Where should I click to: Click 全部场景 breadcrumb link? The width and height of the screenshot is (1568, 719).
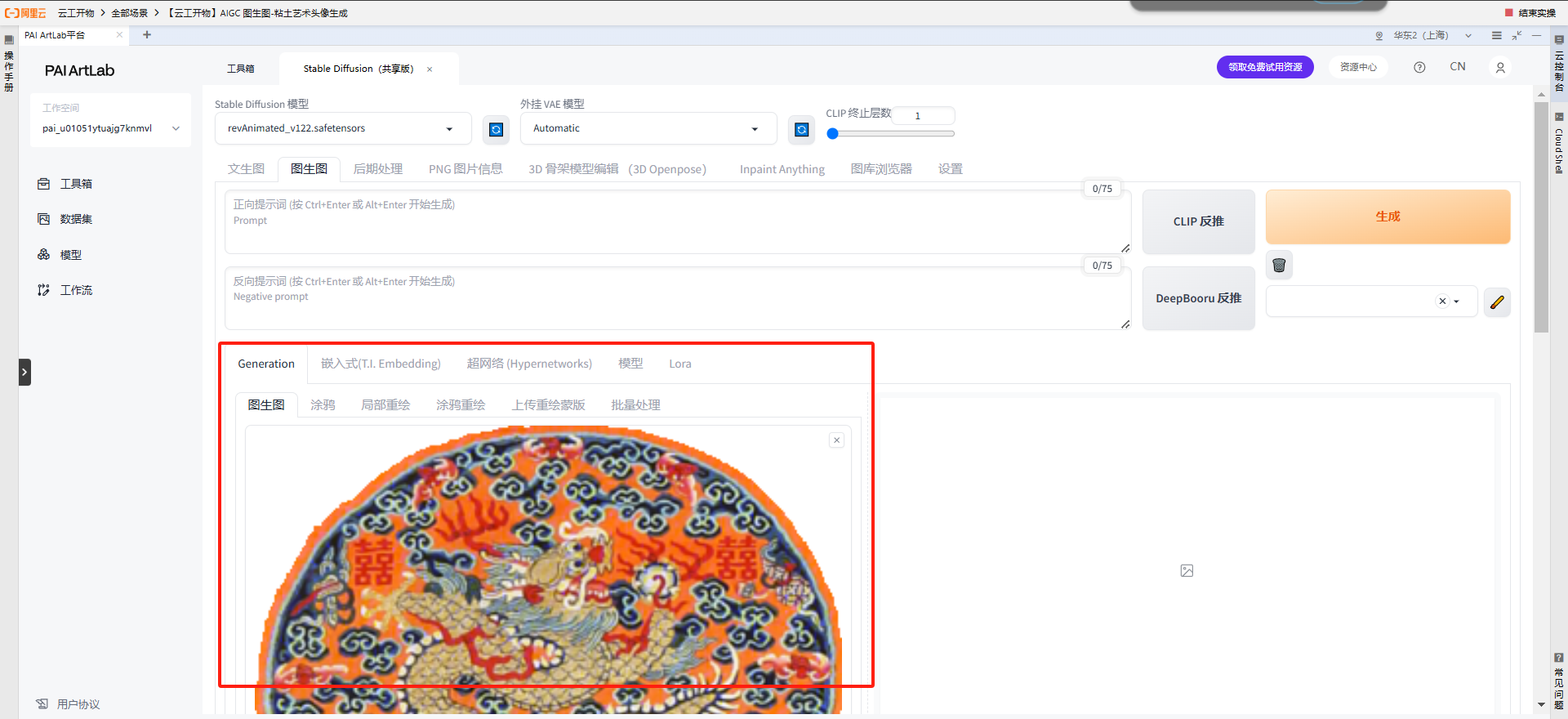[x=130, y=13]
